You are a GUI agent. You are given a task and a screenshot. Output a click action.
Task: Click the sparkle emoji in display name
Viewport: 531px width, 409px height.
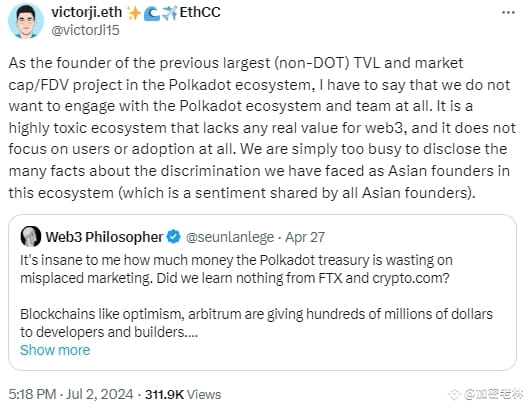pos(134,13)
